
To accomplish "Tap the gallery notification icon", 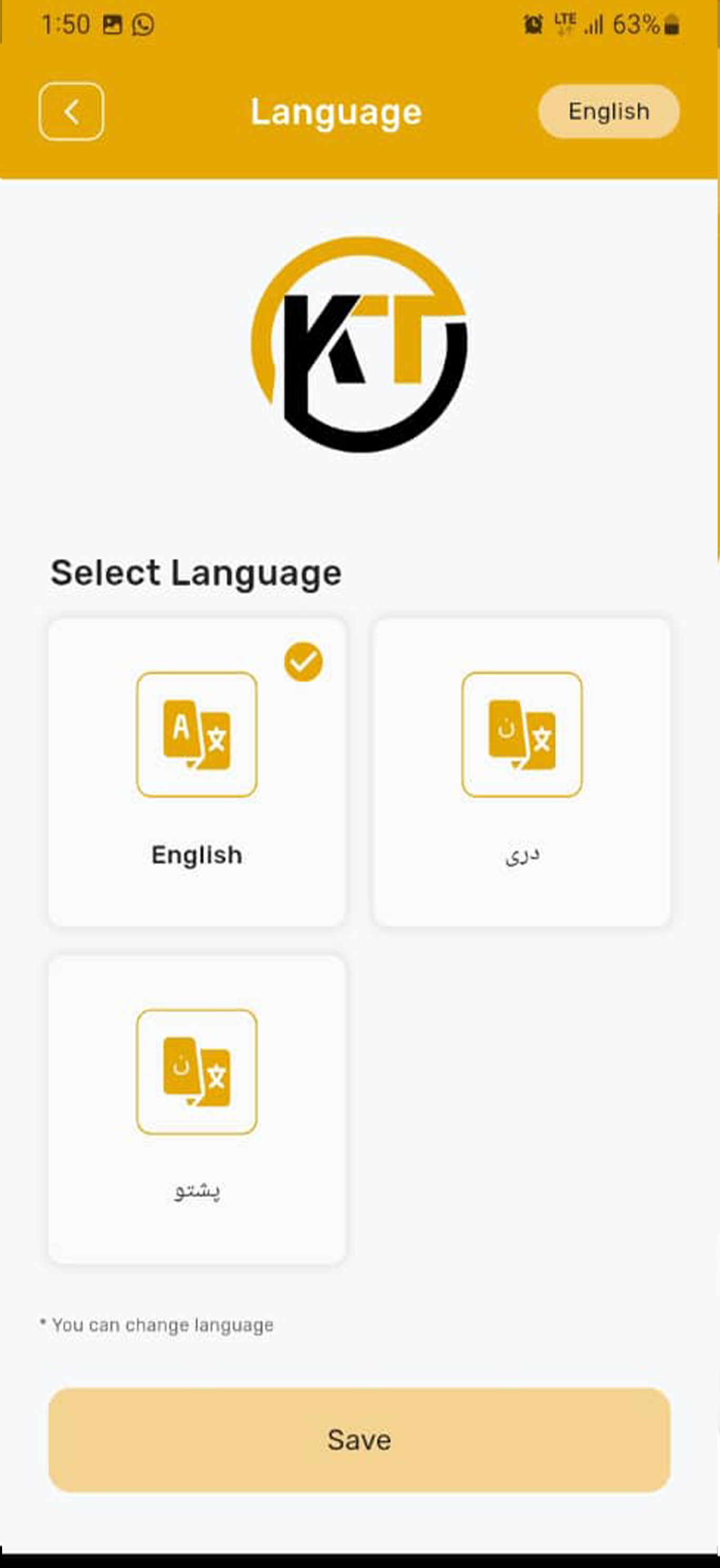I will (x=113, y=25).
